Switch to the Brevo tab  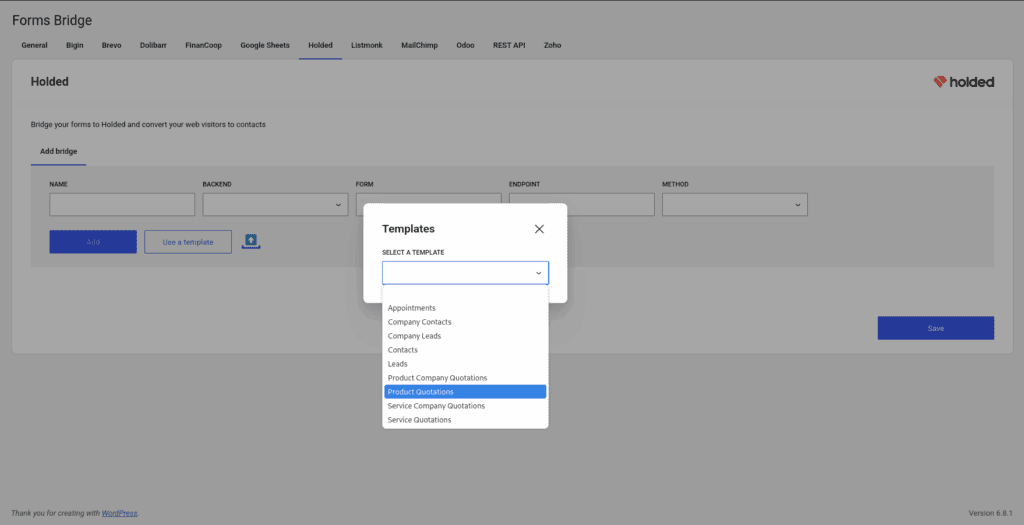pos(112,45)
